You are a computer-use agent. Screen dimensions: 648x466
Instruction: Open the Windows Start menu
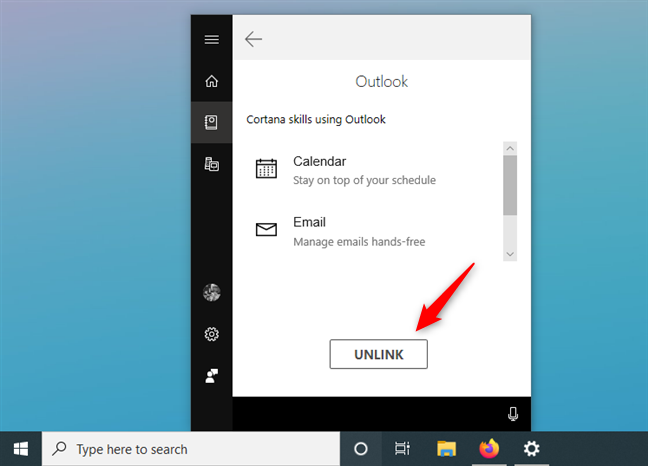[21, 449]
